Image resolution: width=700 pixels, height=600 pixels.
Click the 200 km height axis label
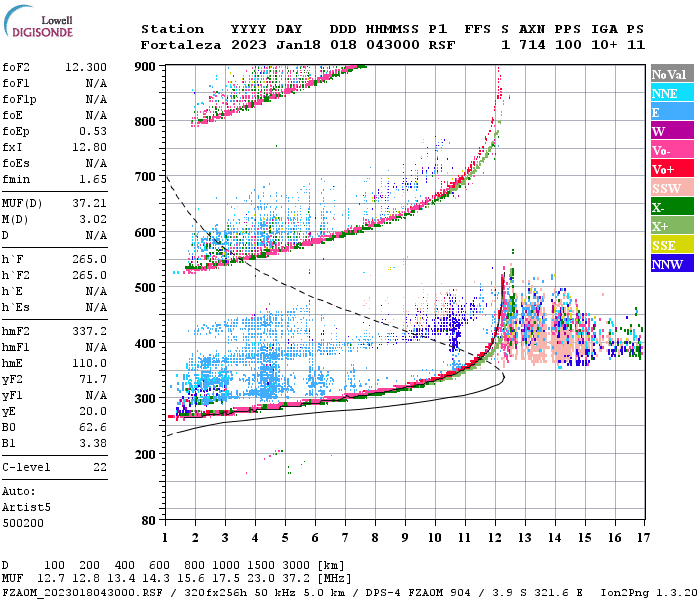point(145,454)
